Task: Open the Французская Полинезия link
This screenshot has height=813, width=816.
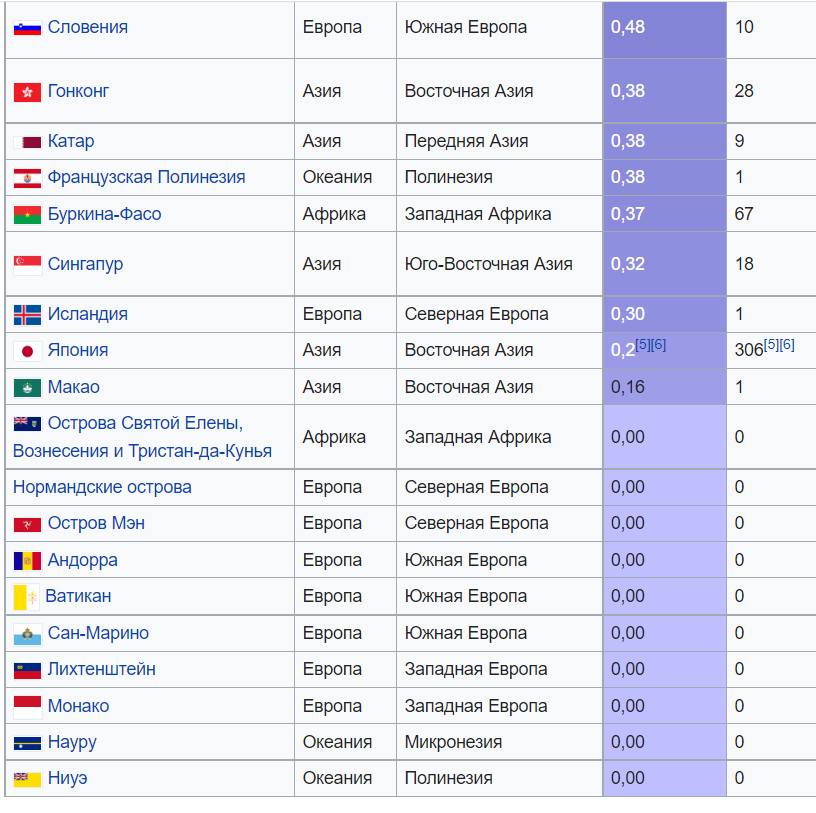Action: click(x=146, y=177)
